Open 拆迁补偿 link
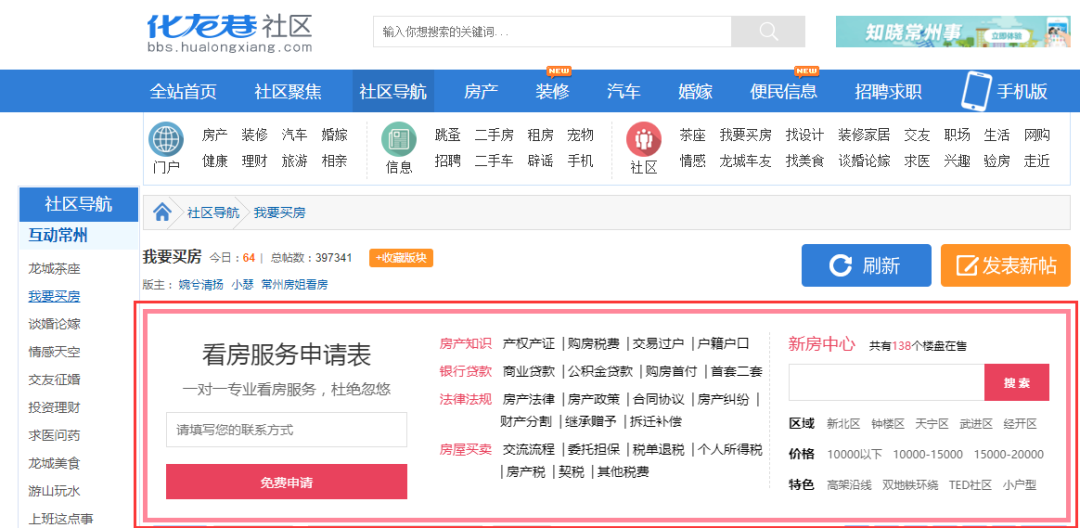 click(655, 421)
